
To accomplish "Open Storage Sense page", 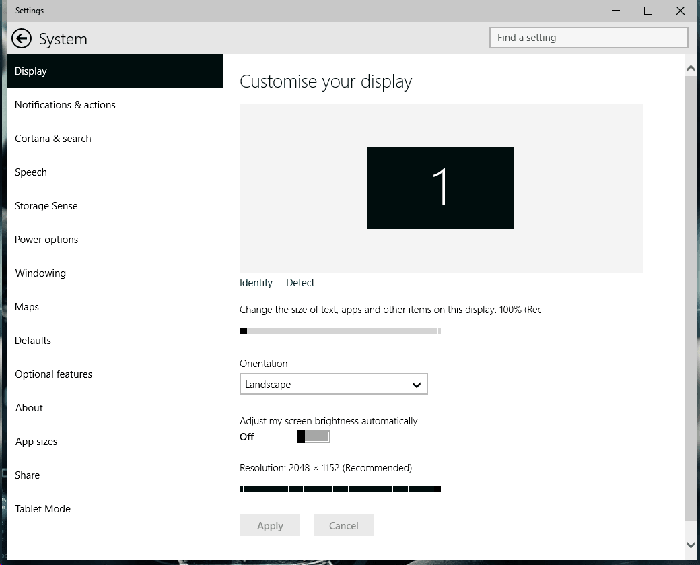I will (46, 206).
